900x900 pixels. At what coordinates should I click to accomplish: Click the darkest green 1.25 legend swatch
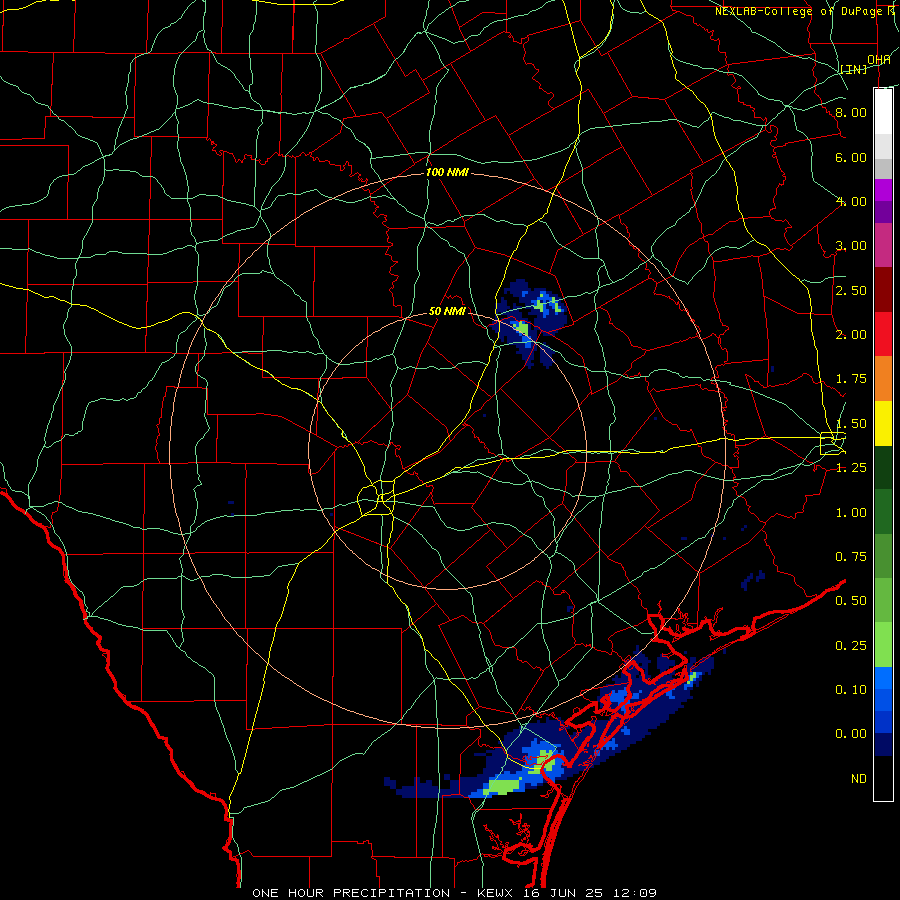(883, 468)
